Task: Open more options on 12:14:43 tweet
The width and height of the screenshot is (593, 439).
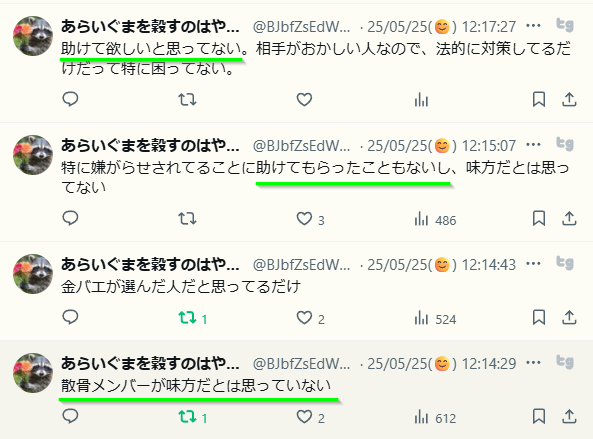Action: click(533, 264)
